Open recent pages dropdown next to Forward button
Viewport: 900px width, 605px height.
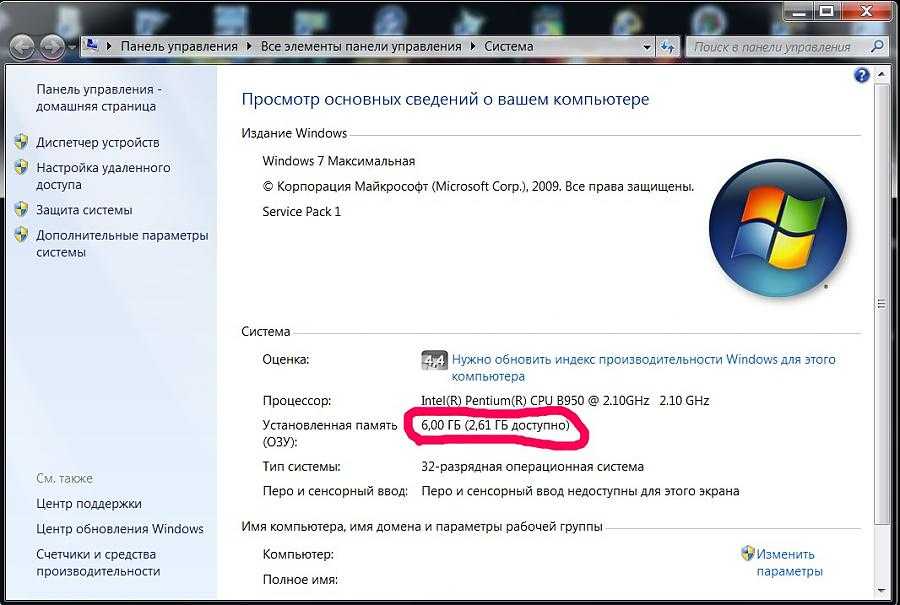71,47
